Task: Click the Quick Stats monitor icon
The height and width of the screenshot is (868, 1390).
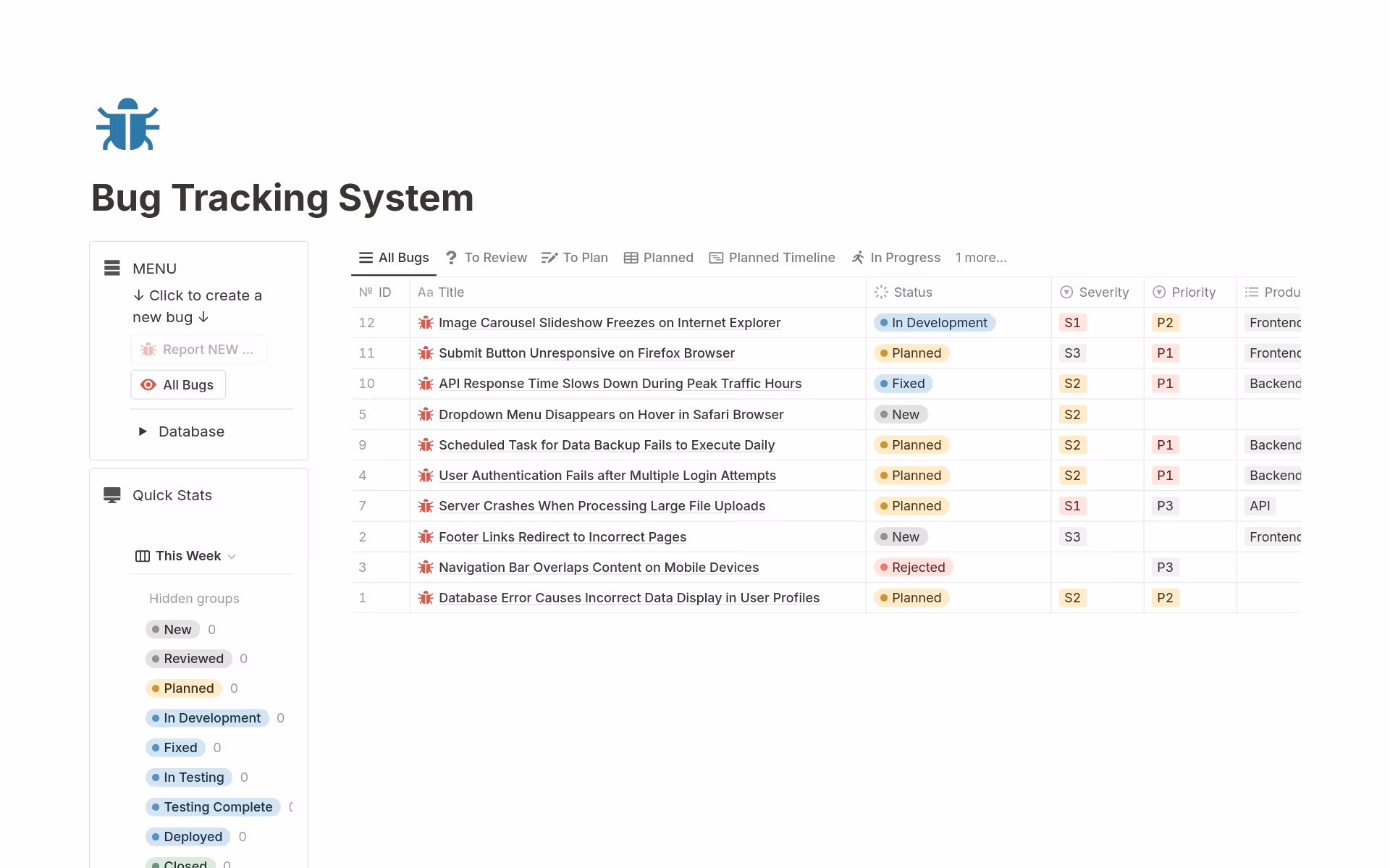Action: [x=112, y=495]
